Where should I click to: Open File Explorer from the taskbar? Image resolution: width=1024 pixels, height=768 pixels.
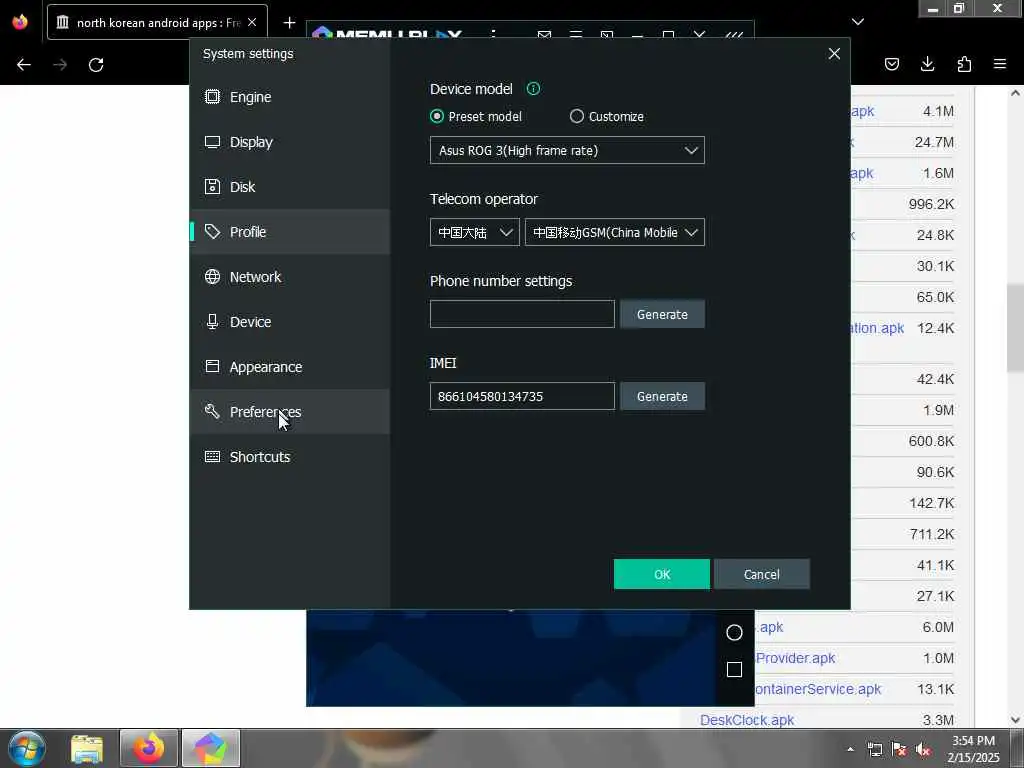coord(87,748)
